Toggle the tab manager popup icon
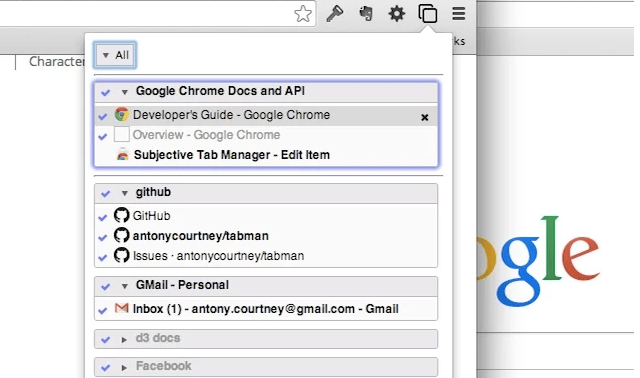 click(x=427, y=14)
